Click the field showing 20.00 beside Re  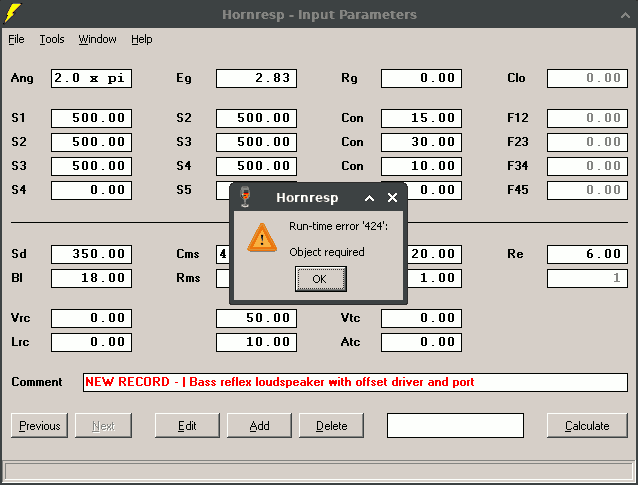[435, 254]
